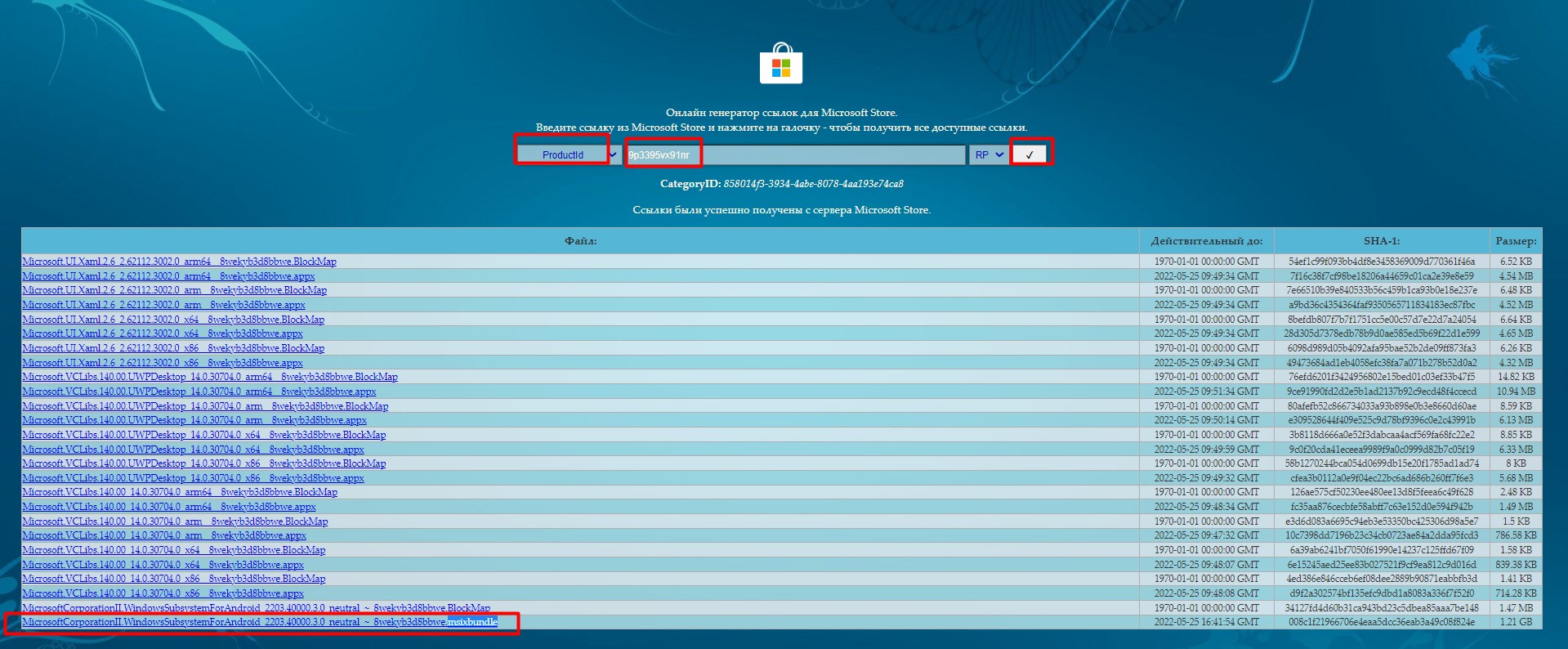Screen dimensions: 1568x649
Task: Download Microsoft.UI.Xaml.2.6 arm64 appx file
Action: point(168,276)
